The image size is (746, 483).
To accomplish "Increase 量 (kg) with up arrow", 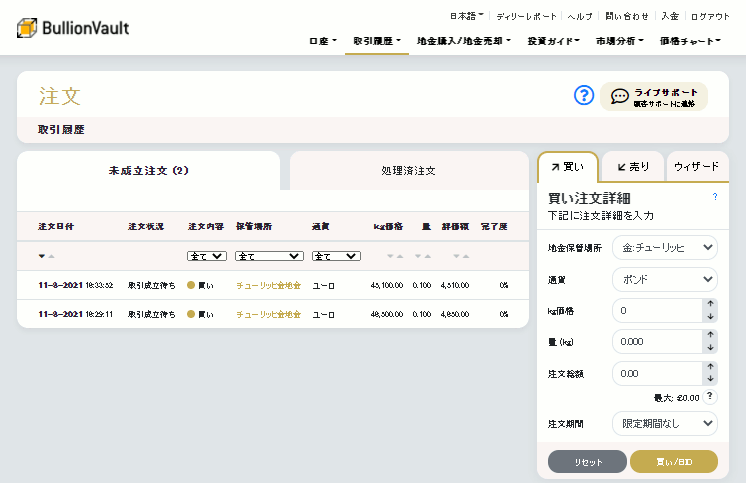I will pyautogui.click(x=710, y=335).
